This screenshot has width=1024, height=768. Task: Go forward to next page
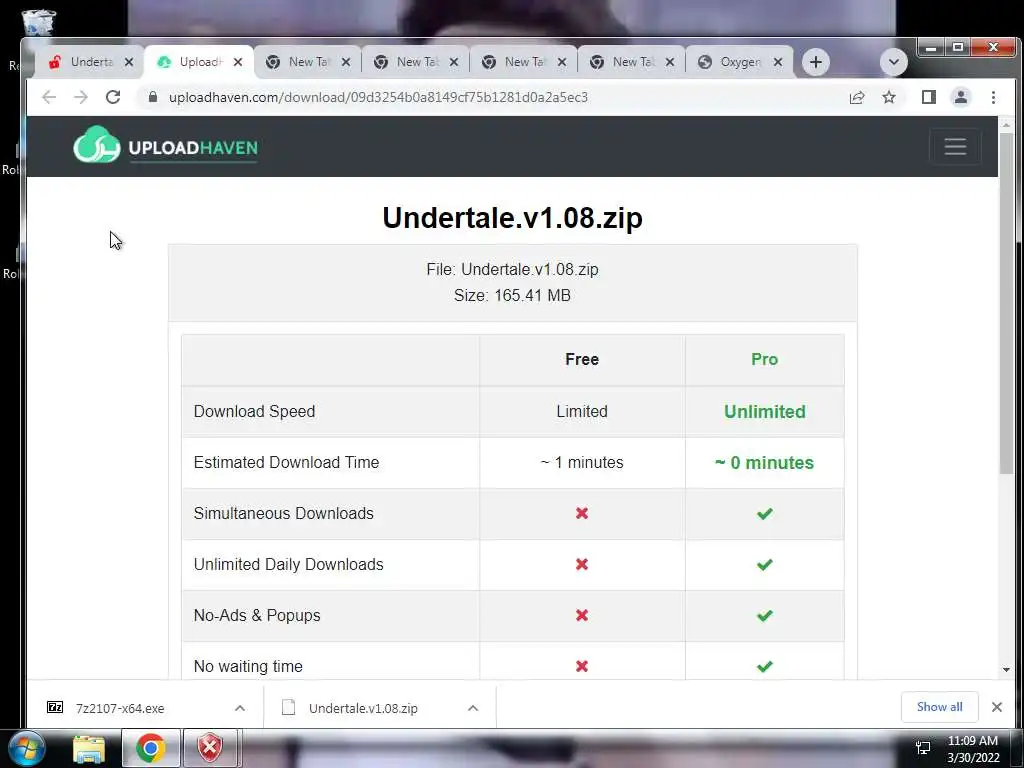tap(80, 97)
